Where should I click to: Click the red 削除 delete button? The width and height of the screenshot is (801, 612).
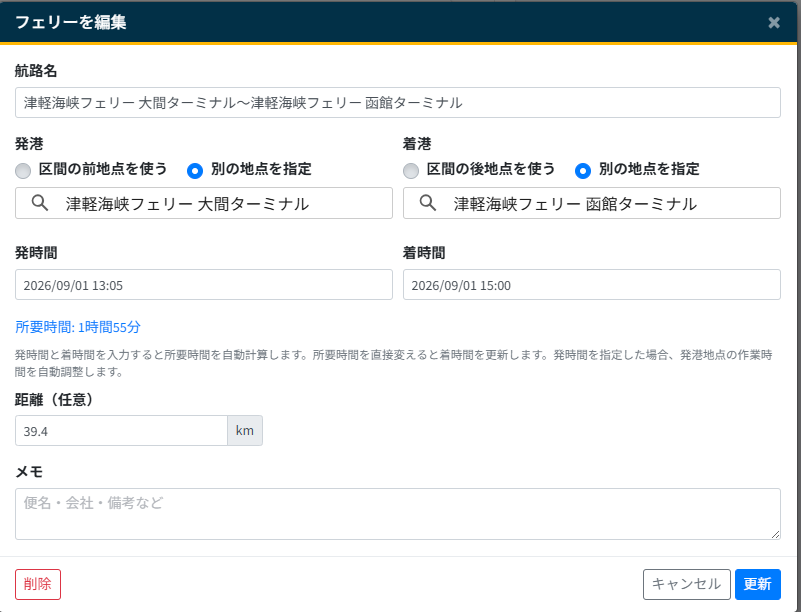38,584
